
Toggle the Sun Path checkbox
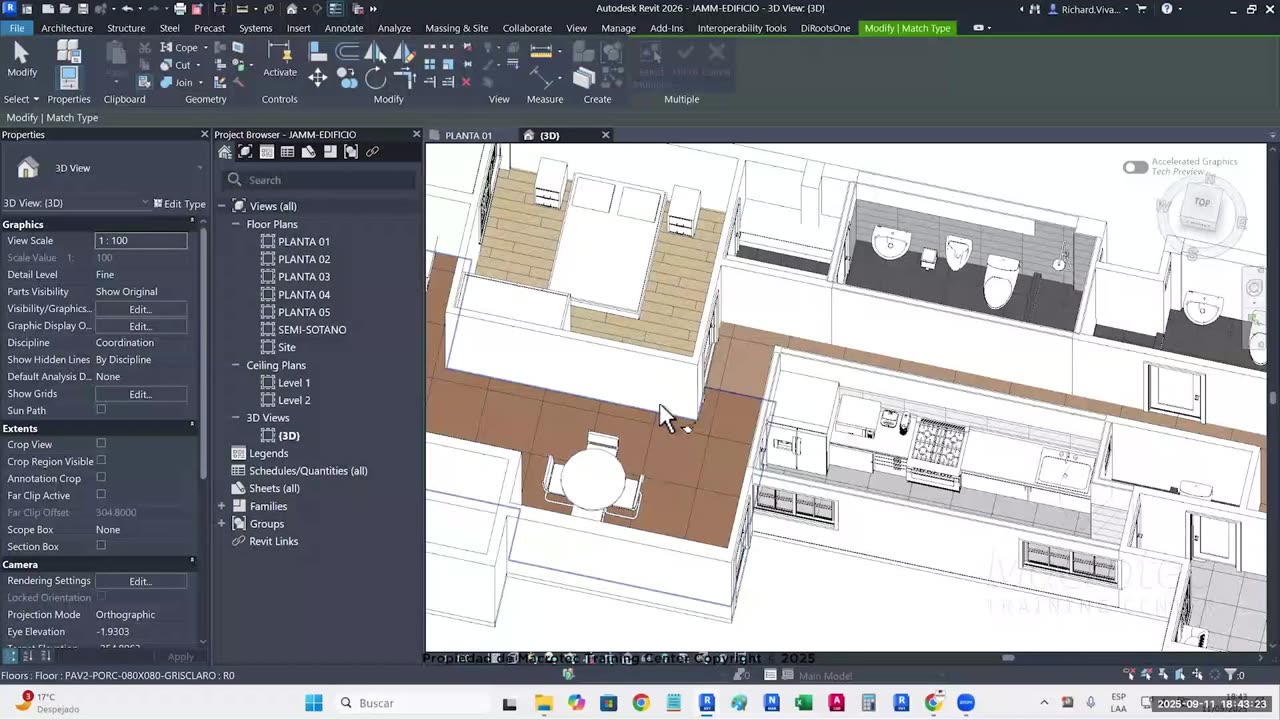(x=101, y=410)
